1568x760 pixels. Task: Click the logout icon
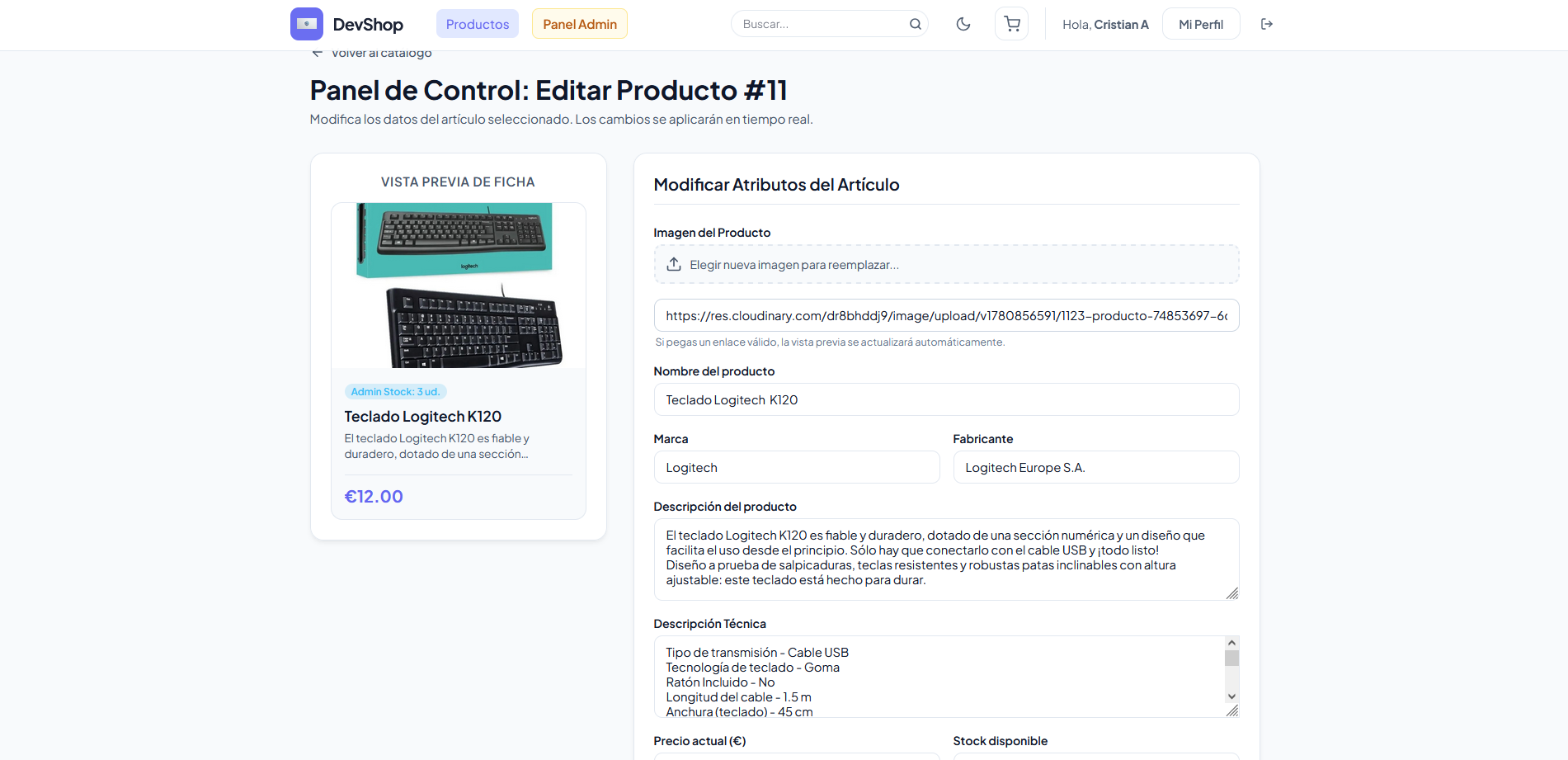click(1267, 24)
